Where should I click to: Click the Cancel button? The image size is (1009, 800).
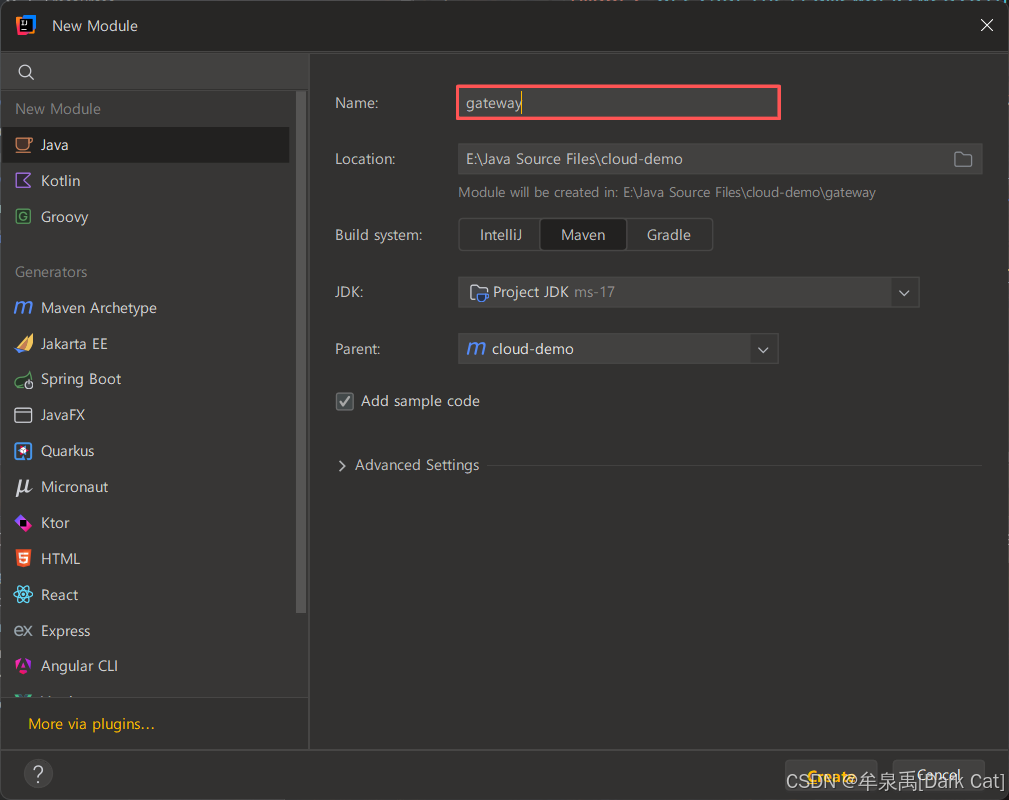pos(938,776)
